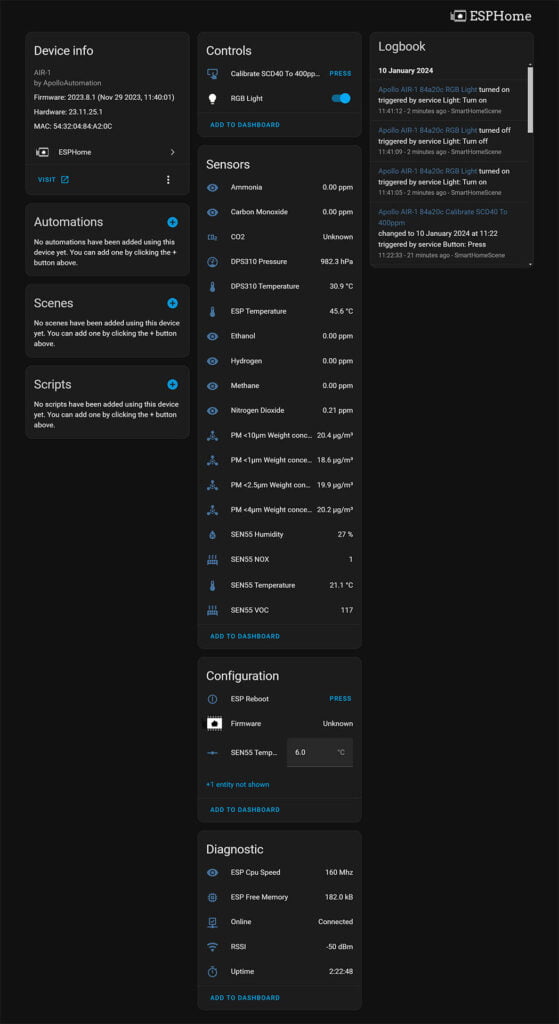Click the add Scripts plus icon
559x1024 pixels.
172,385
